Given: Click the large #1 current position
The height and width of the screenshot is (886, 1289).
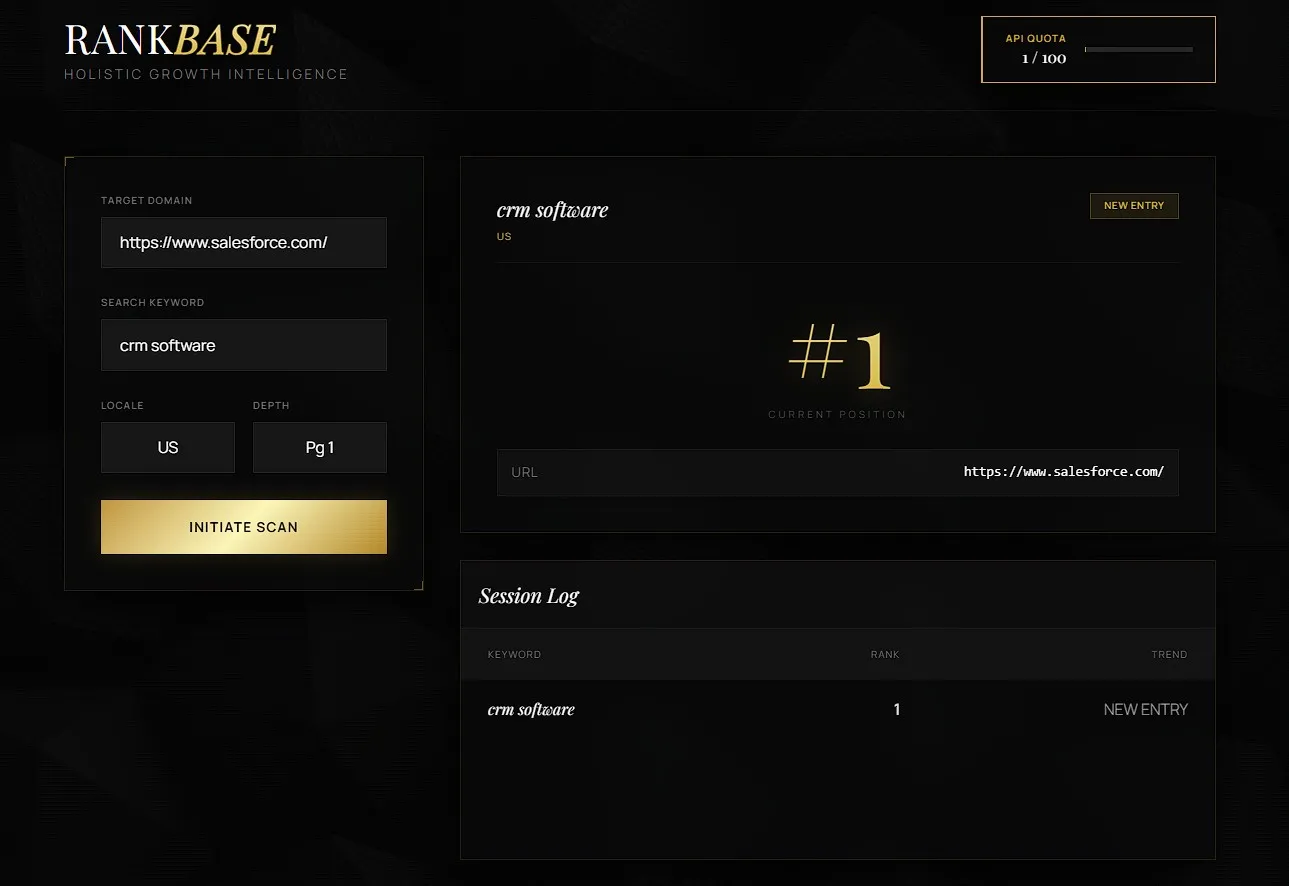Looking at the screenshot, I should (x=837, y=357).
